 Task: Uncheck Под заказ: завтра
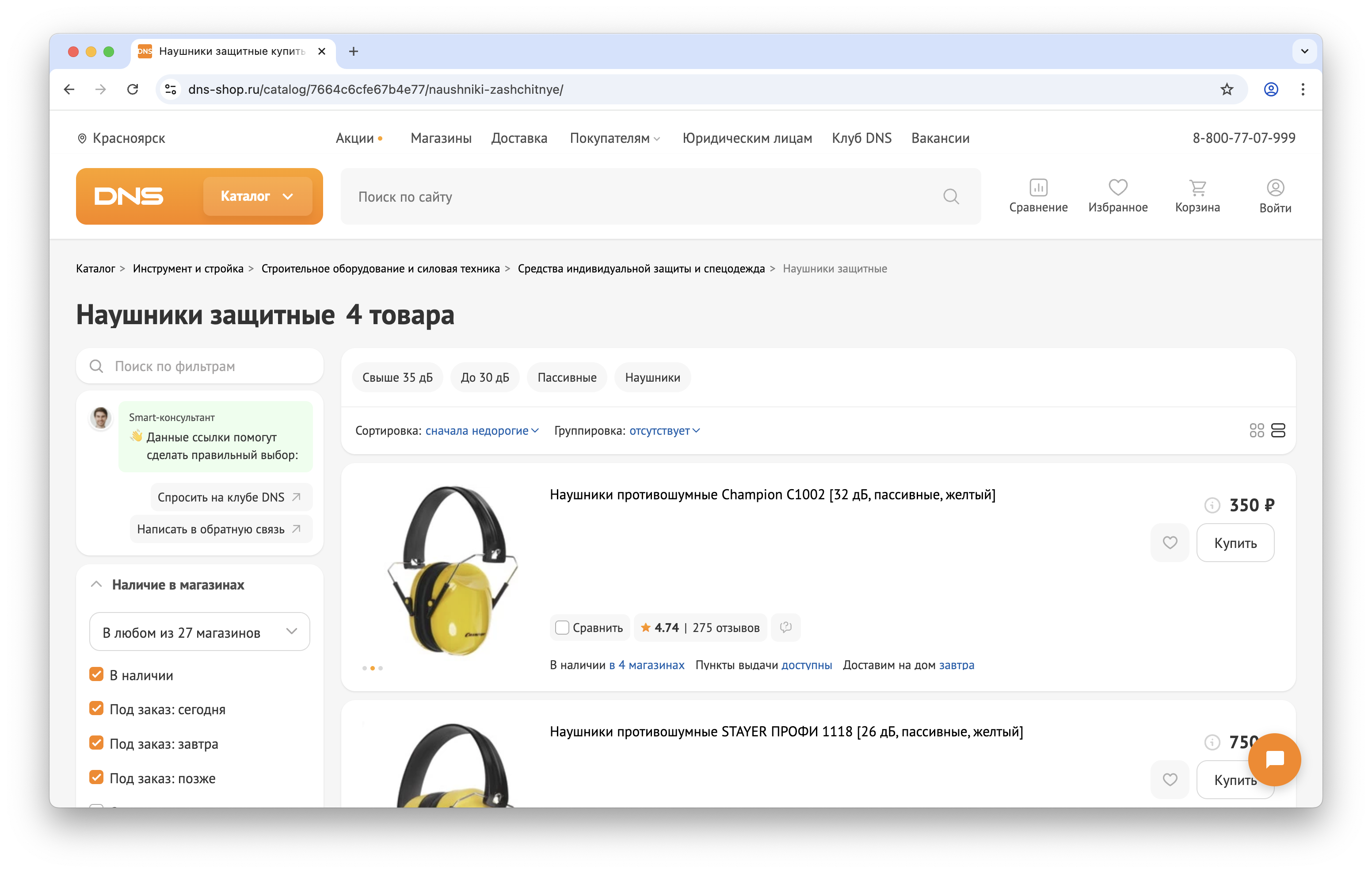coord(96,743)
